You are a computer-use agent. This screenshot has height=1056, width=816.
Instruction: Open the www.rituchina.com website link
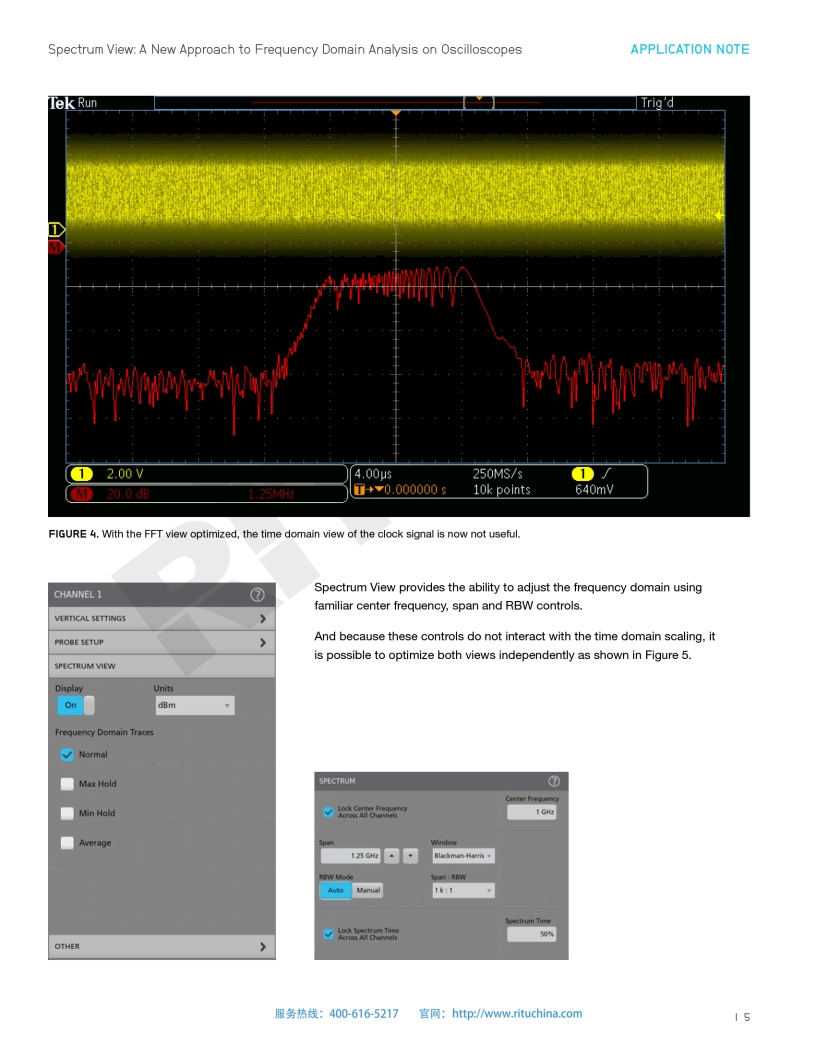pyautogui.click(x=516, y=1013)
